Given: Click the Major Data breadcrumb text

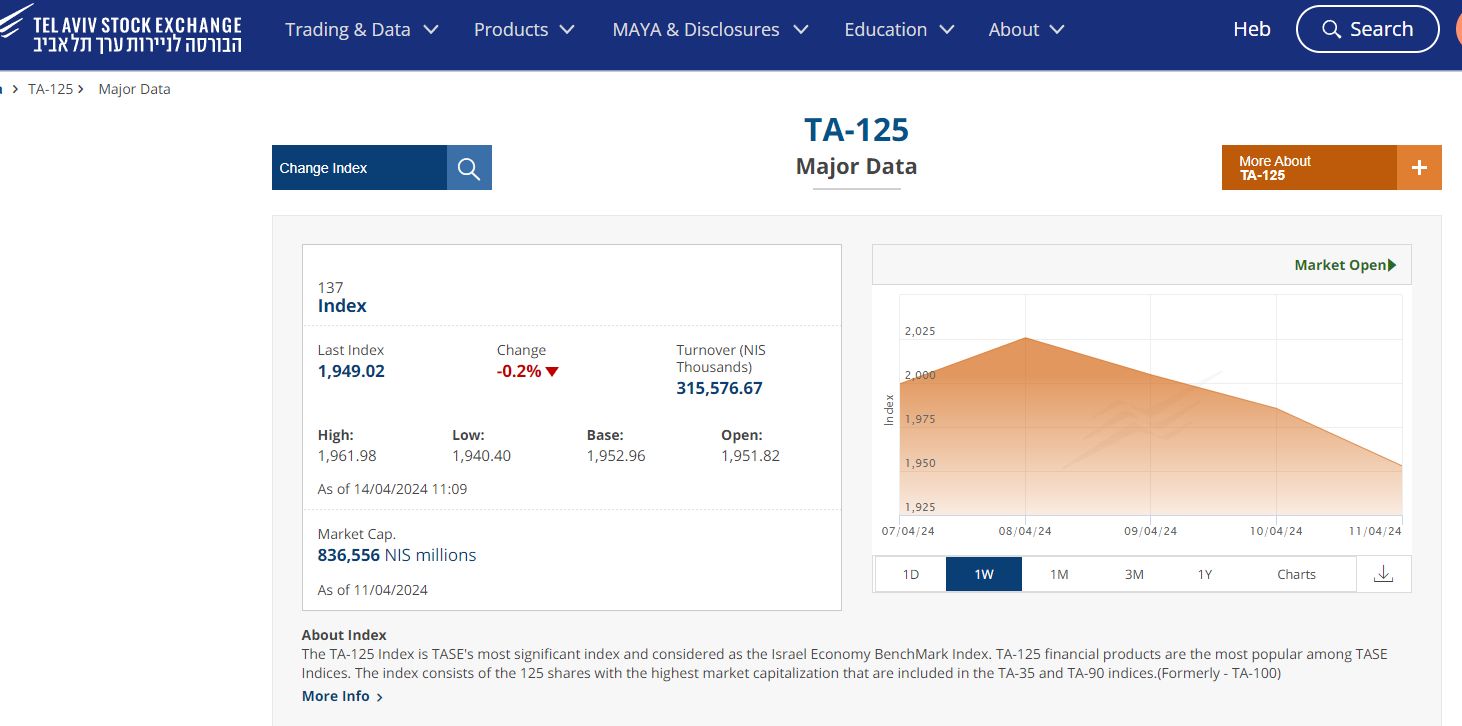Looking at the screenshot, I should tap(134, 89).
